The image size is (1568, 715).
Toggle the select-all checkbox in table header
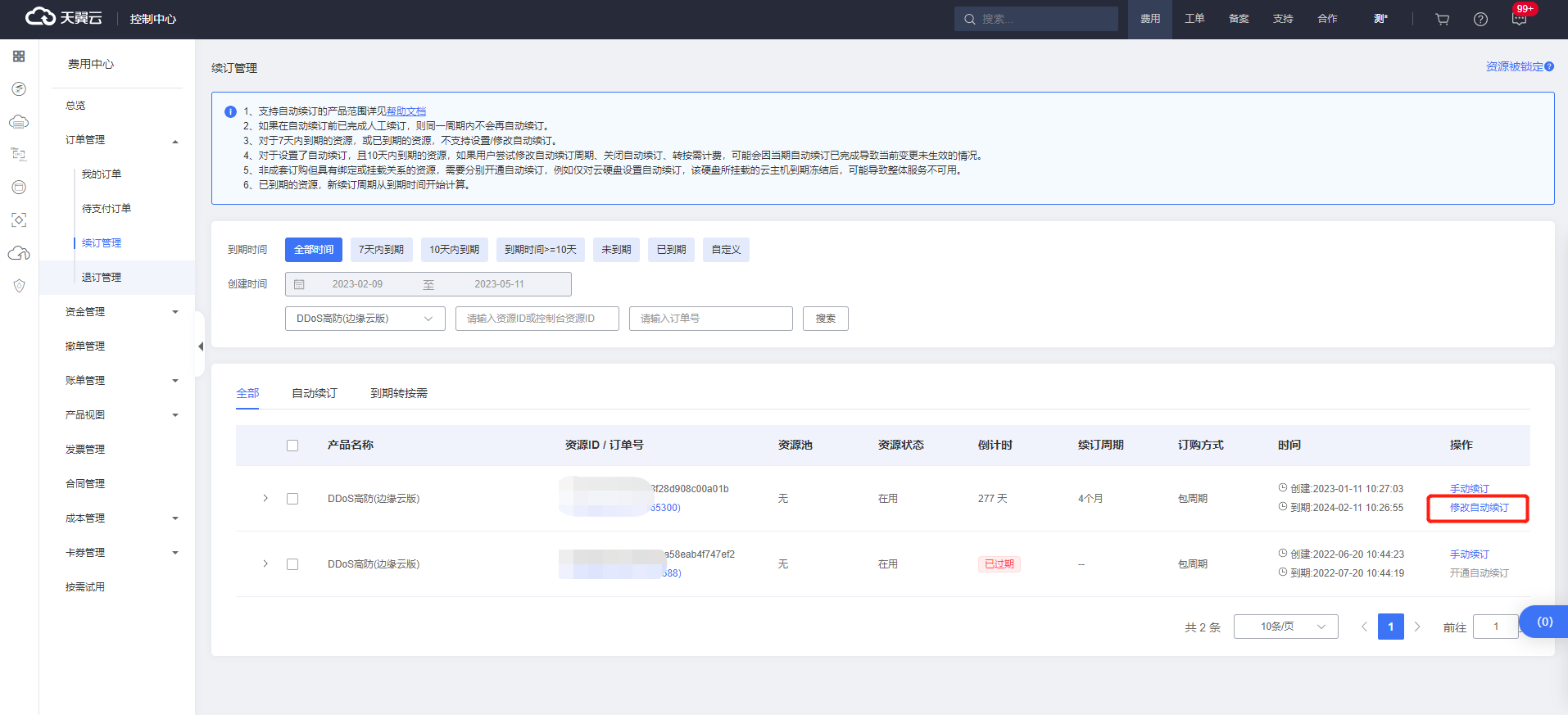coord(292,446)
